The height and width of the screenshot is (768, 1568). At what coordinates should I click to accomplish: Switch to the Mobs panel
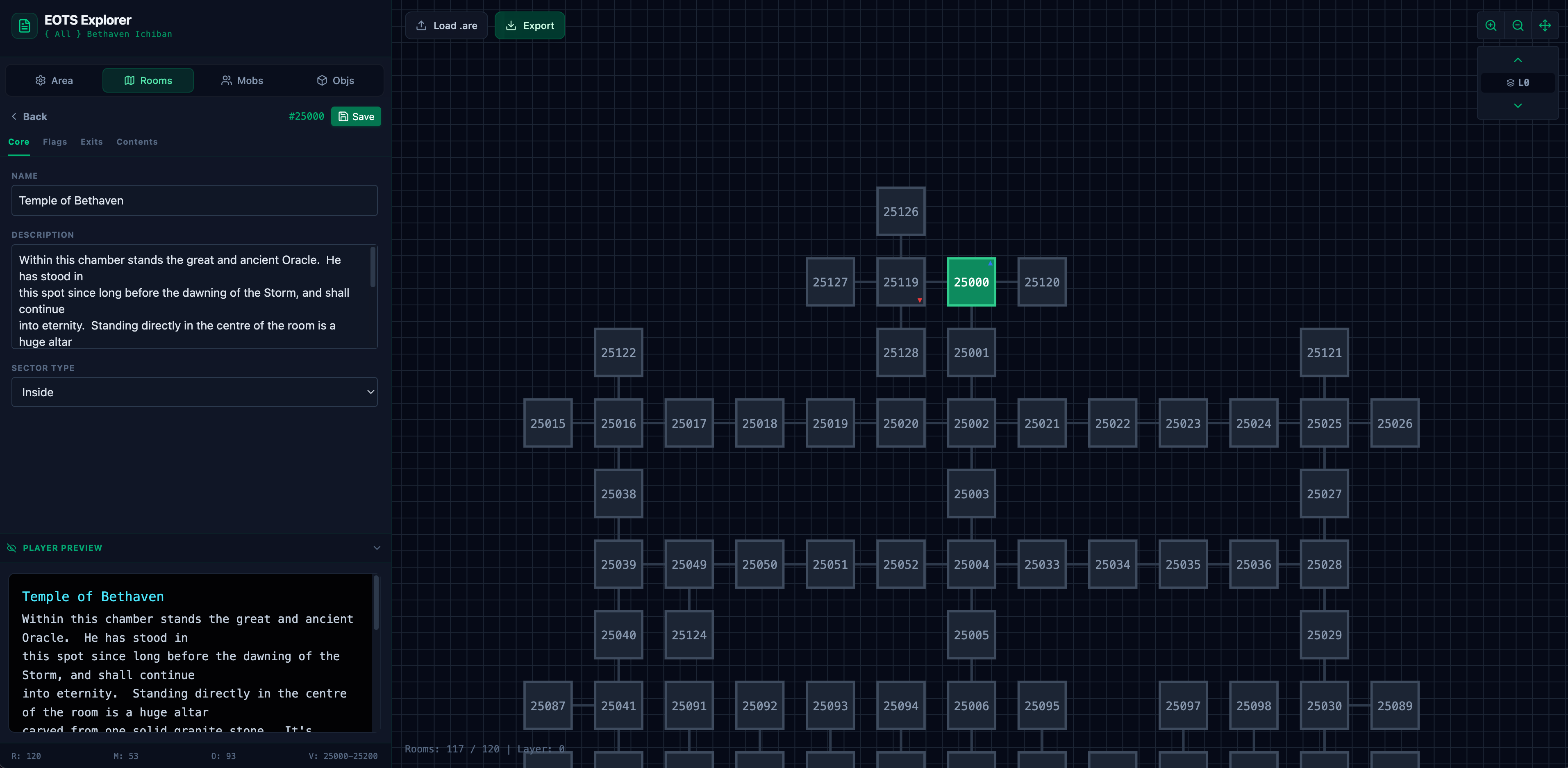[x=242, y=80]
